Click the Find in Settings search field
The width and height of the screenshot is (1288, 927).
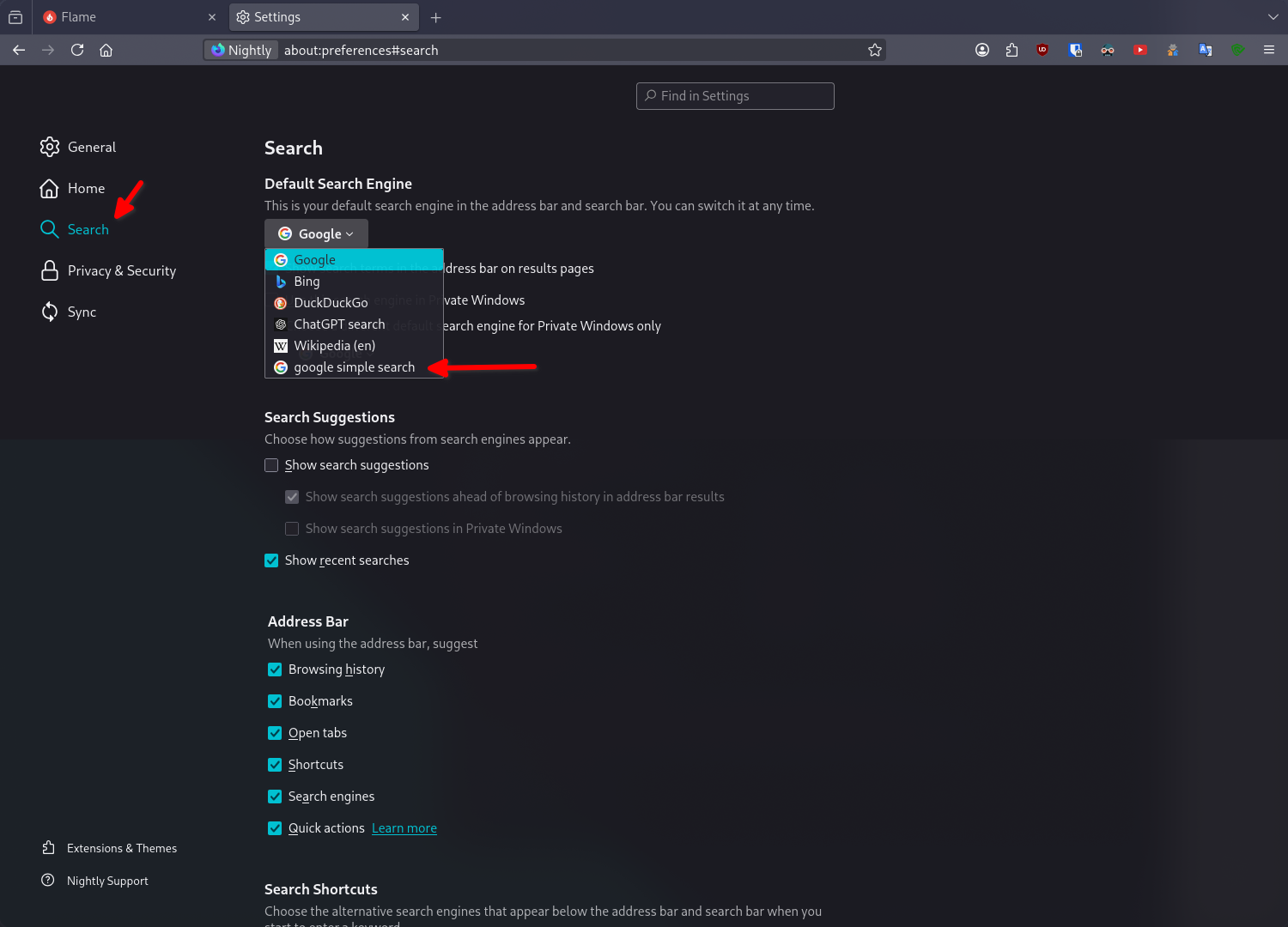tap(735, 96)
